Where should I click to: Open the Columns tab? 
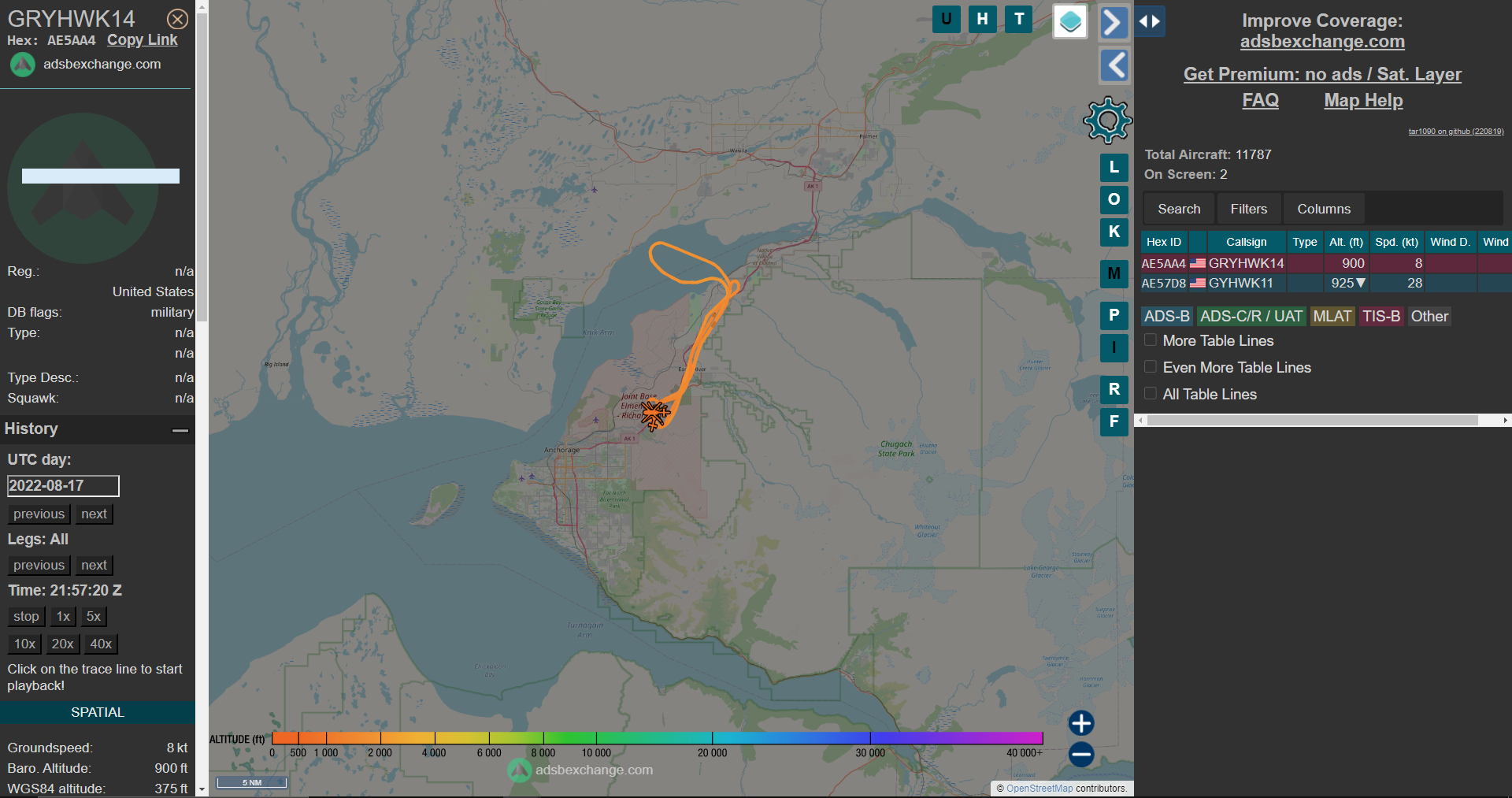click(1324, 209)
